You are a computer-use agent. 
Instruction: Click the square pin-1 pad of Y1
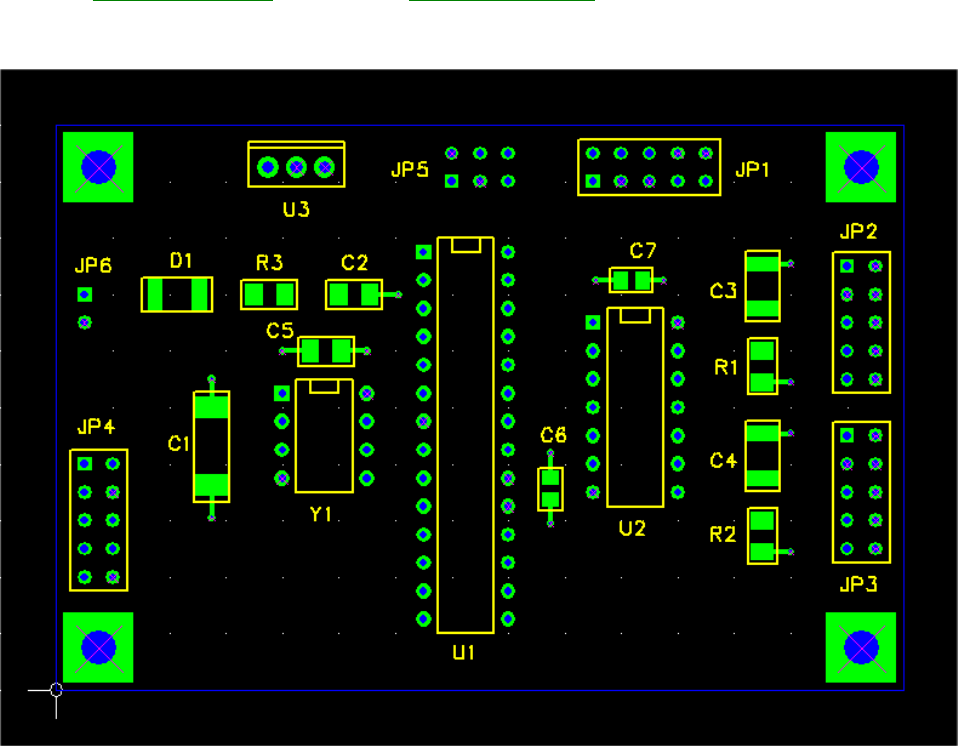(x=282, y=393)
